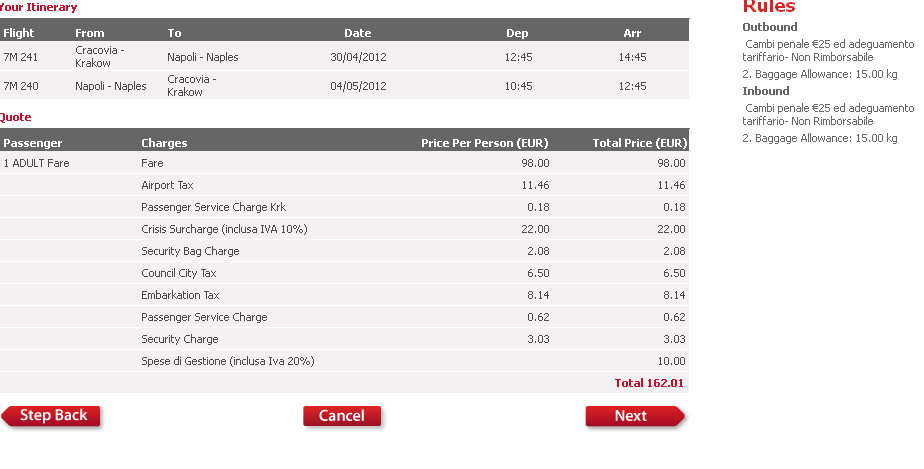The width and height of the screenshot is (924, 469).
Task: Click the Your Itinerary heading
Action: 38,7
